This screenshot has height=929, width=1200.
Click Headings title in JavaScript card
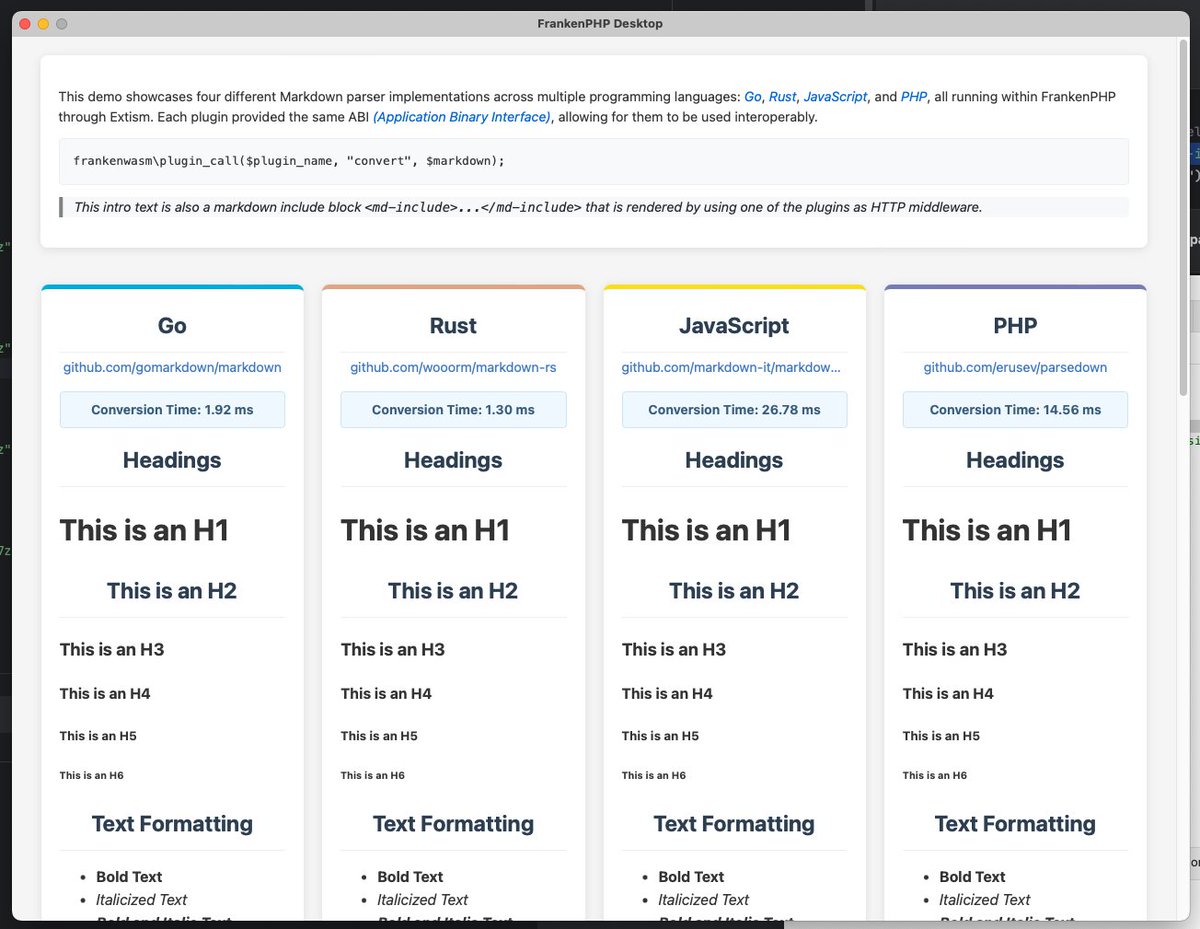[734, 460]
